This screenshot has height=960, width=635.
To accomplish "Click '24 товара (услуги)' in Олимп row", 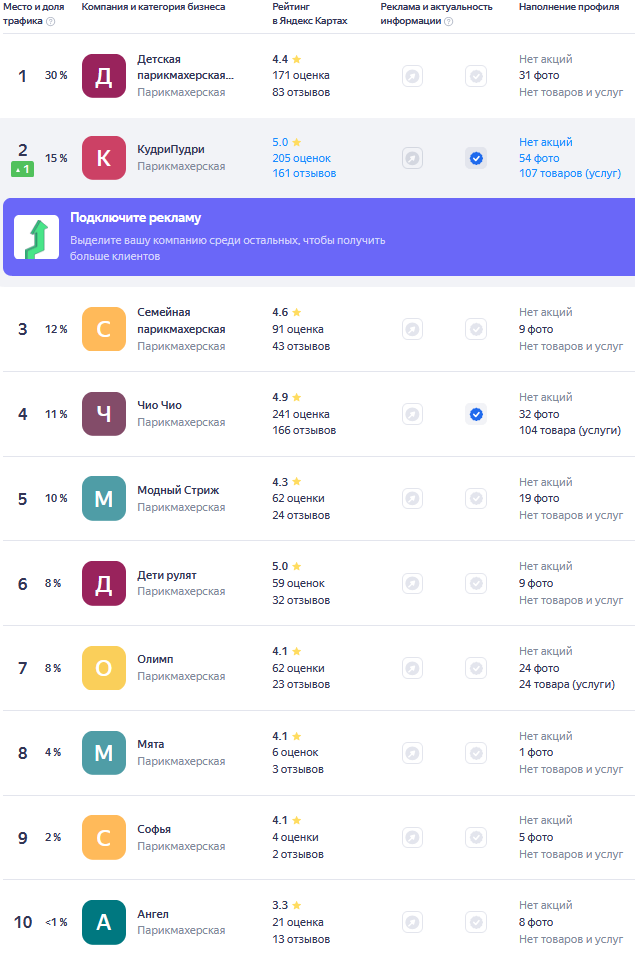I will [x=567, y=684].
